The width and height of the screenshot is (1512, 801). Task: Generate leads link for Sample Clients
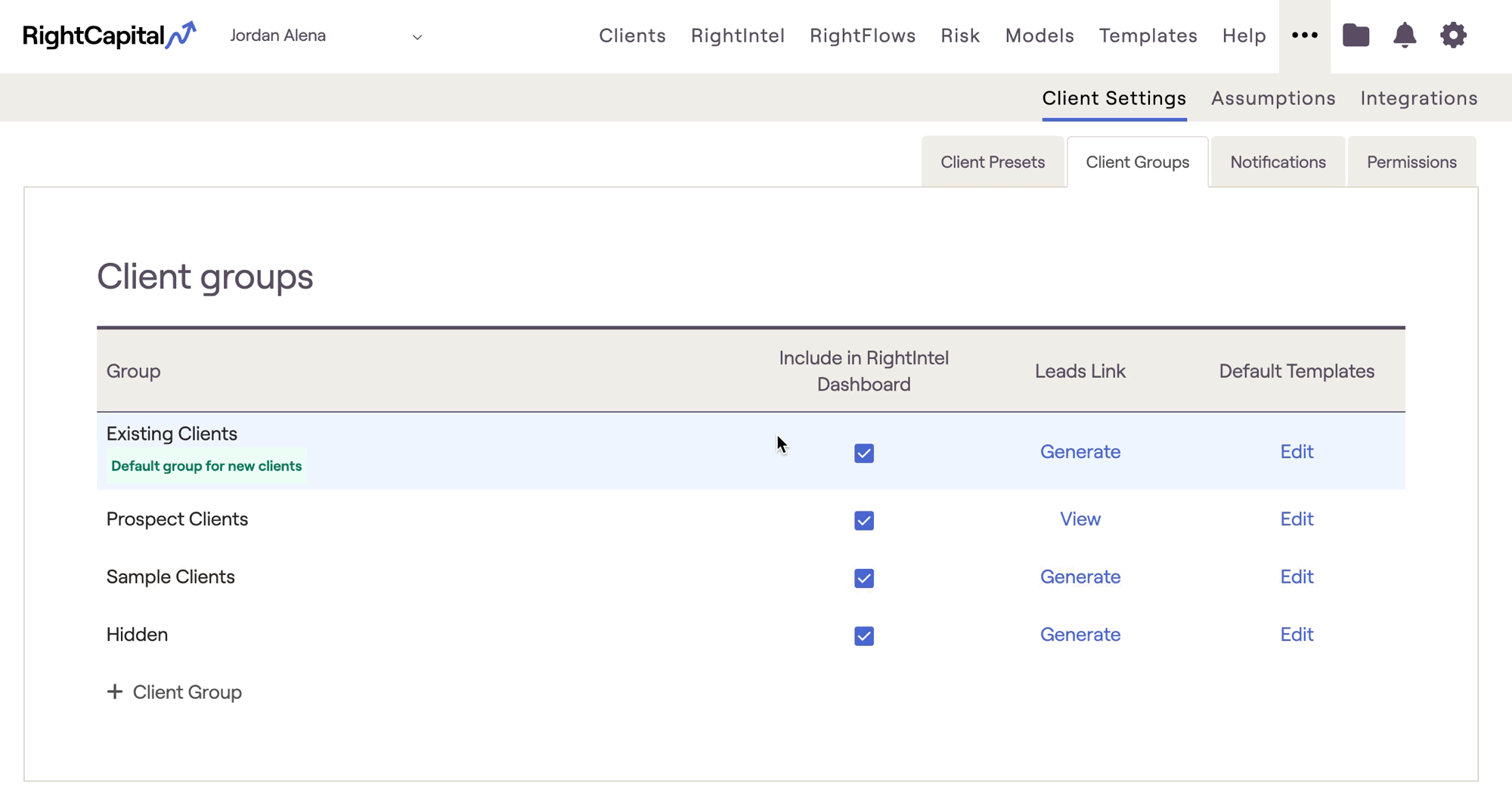1080,577
